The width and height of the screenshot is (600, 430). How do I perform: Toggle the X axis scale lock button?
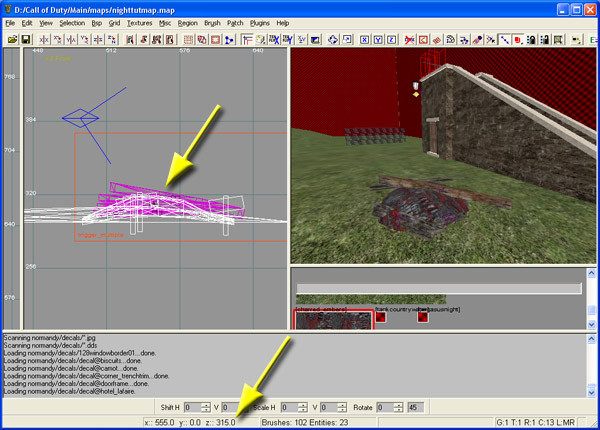[x=365, y=39]
